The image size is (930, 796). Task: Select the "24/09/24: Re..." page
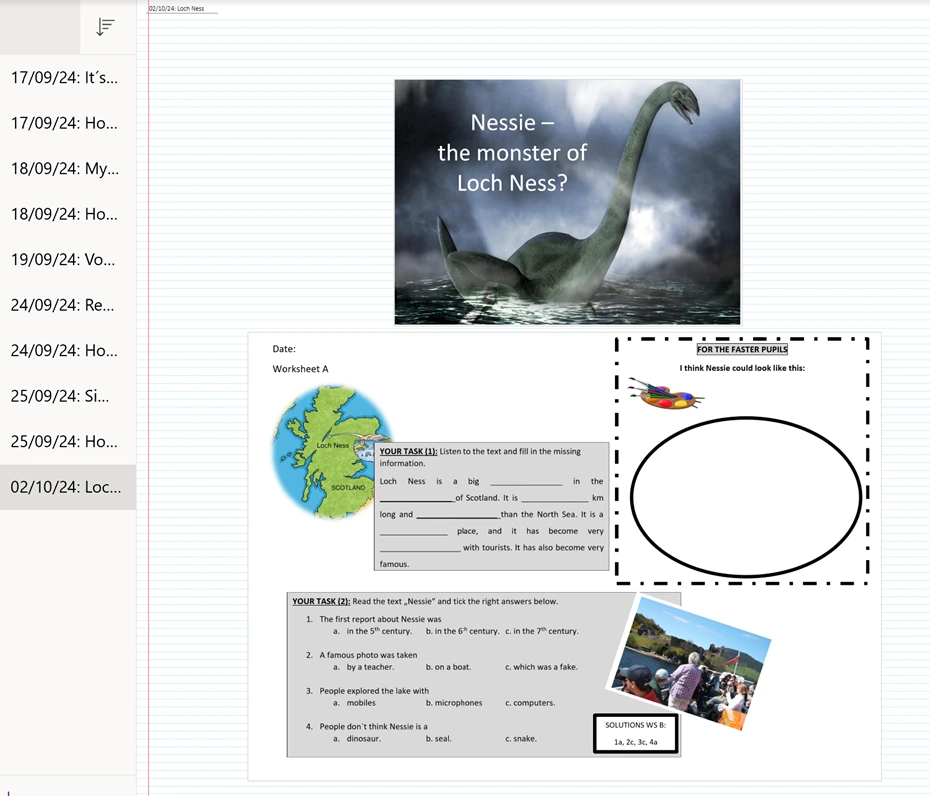[65, 305]
